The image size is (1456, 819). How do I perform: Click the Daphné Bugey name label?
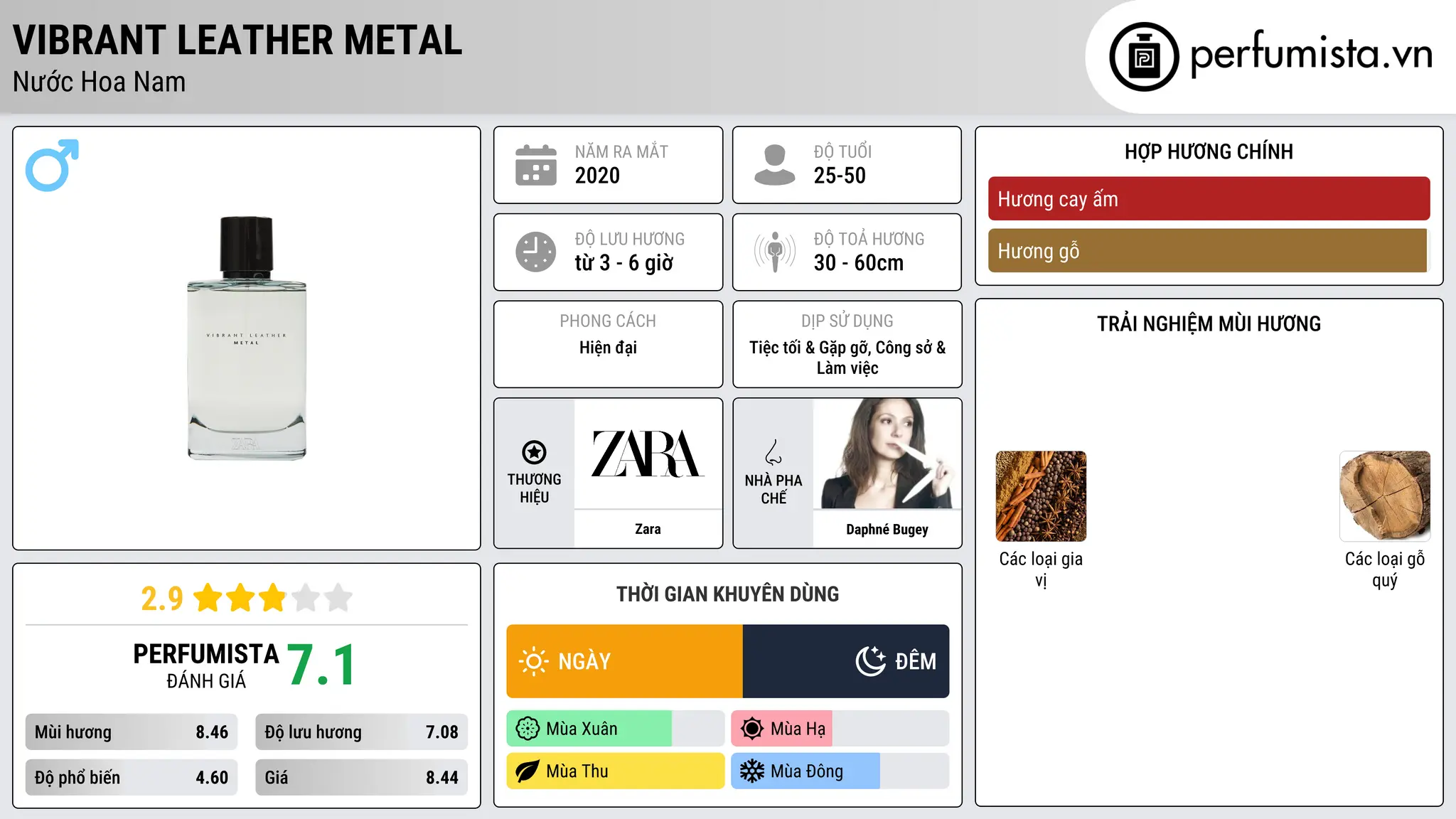pyautogui.click(x=887, y=530)
